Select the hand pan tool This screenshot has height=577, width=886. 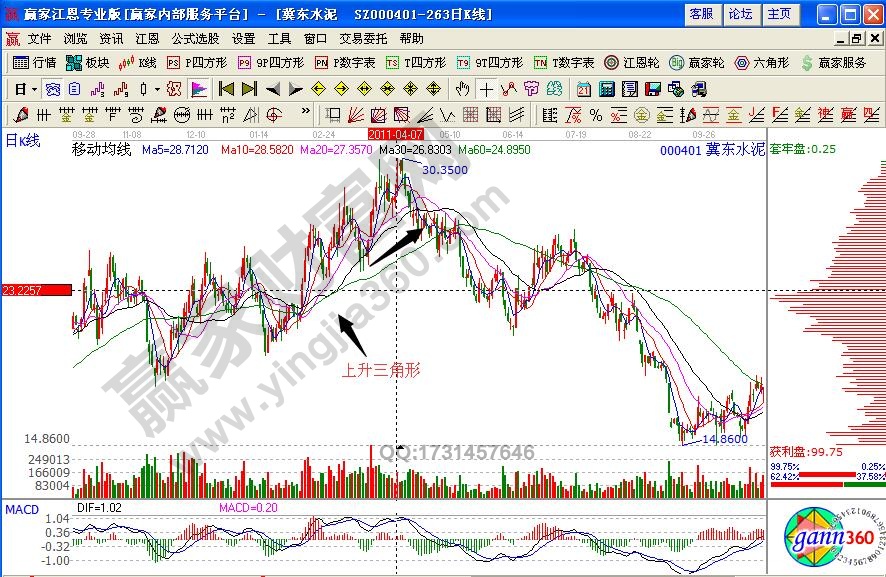[463, 88]
